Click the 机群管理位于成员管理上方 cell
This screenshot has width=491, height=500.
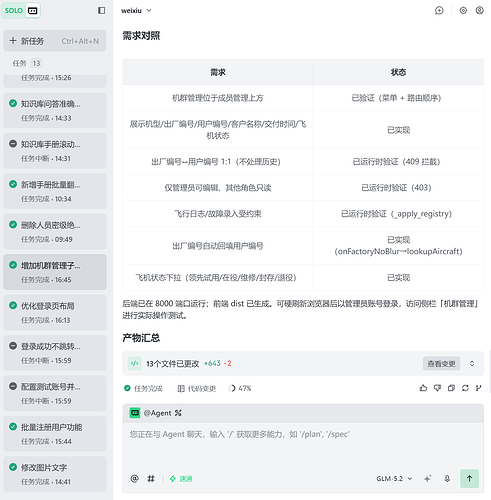(218, 98)
